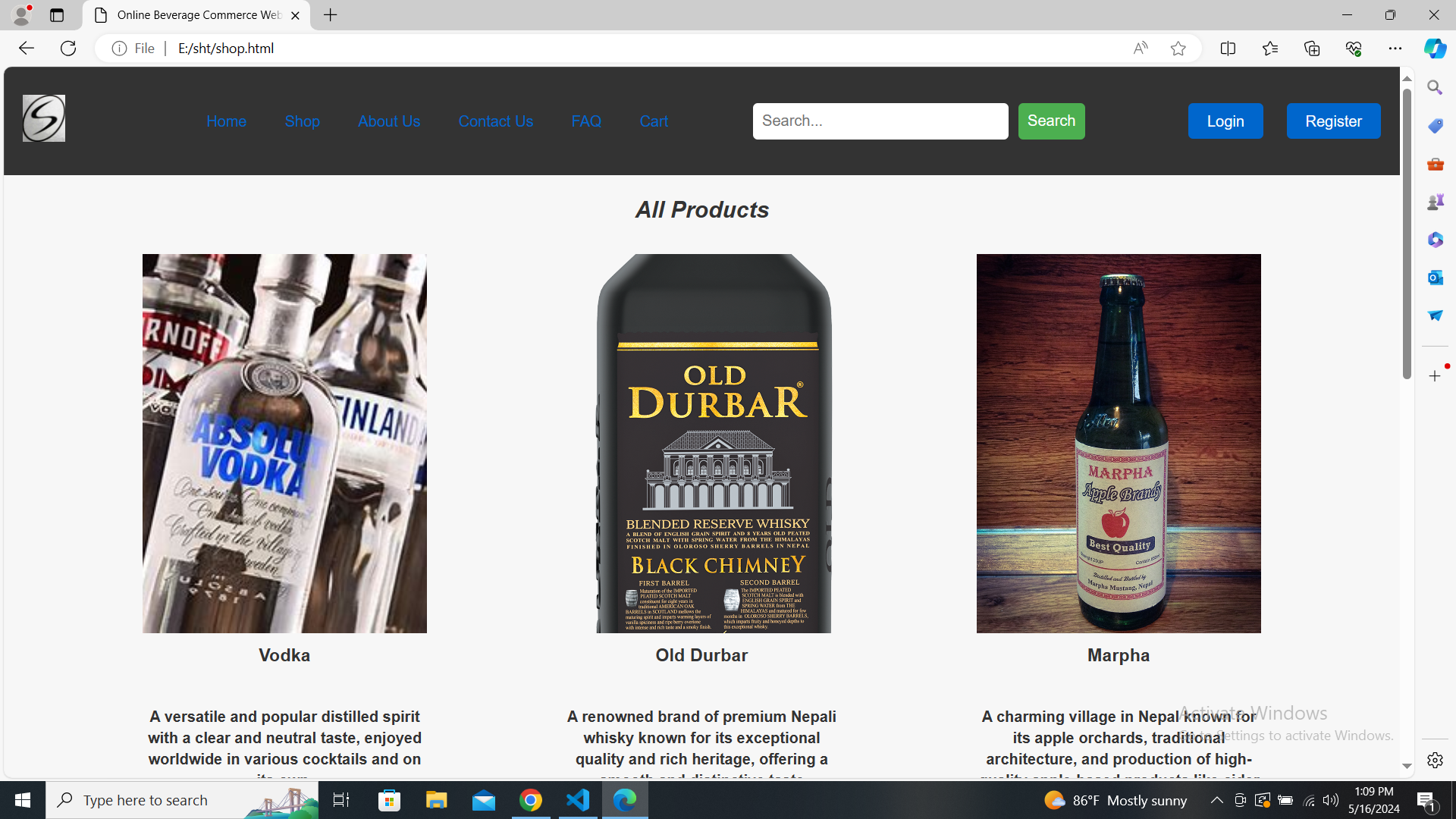Launch Visual Studio Code from the taskbar

coord(578,800)
